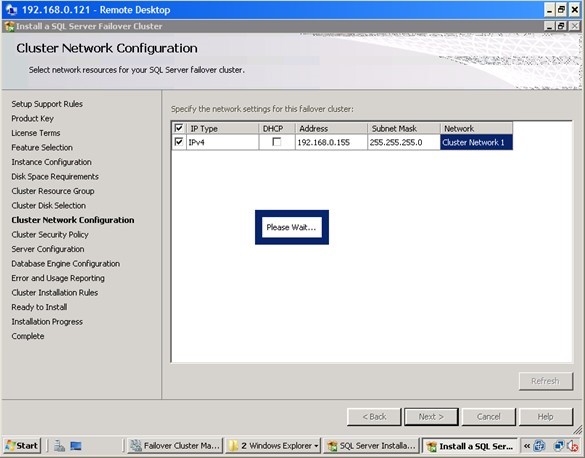
Task: Click the globe system tray icon
Action: click(539, 446)
